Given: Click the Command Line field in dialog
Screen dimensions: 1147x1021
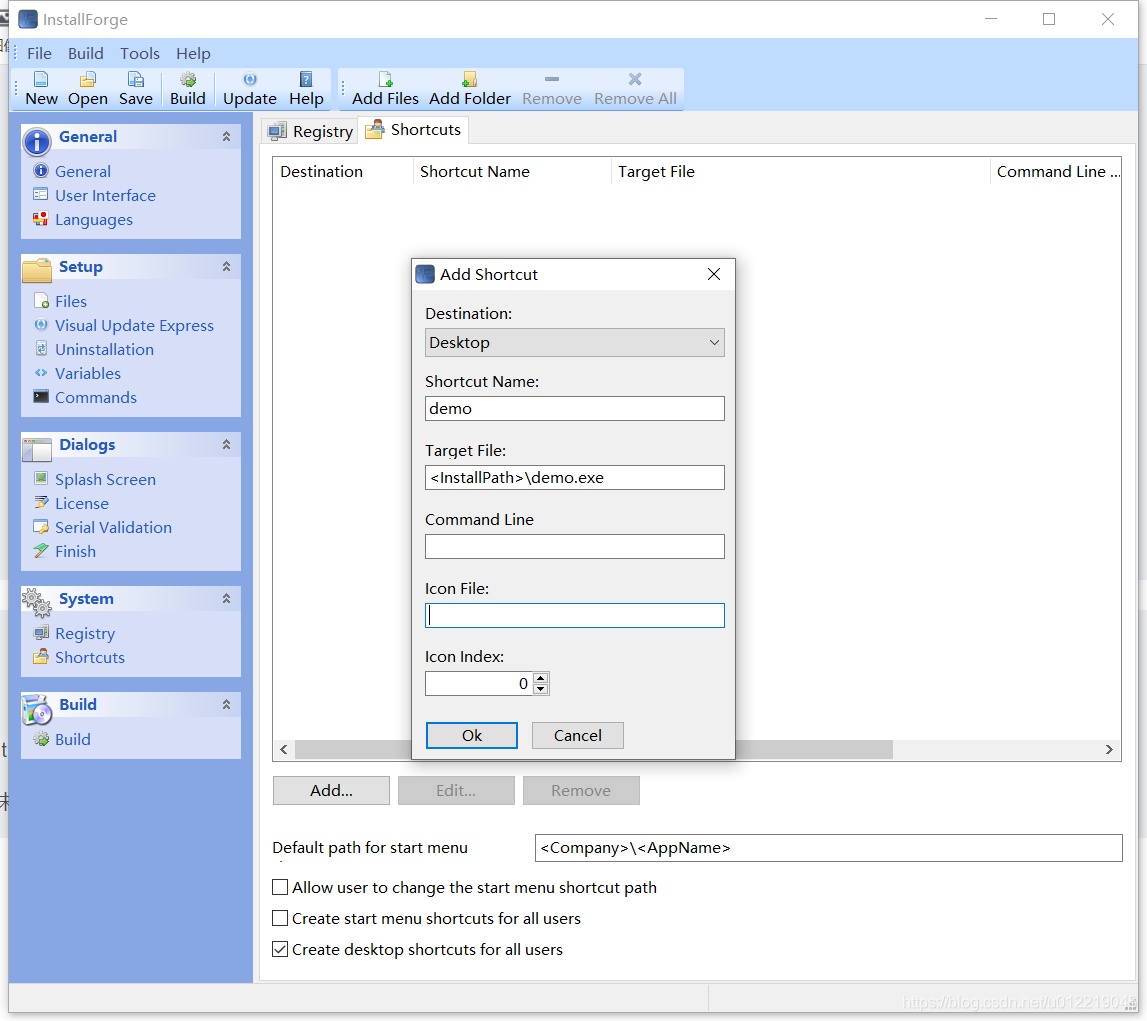Looking at the screenshot, I should [574, 546].
